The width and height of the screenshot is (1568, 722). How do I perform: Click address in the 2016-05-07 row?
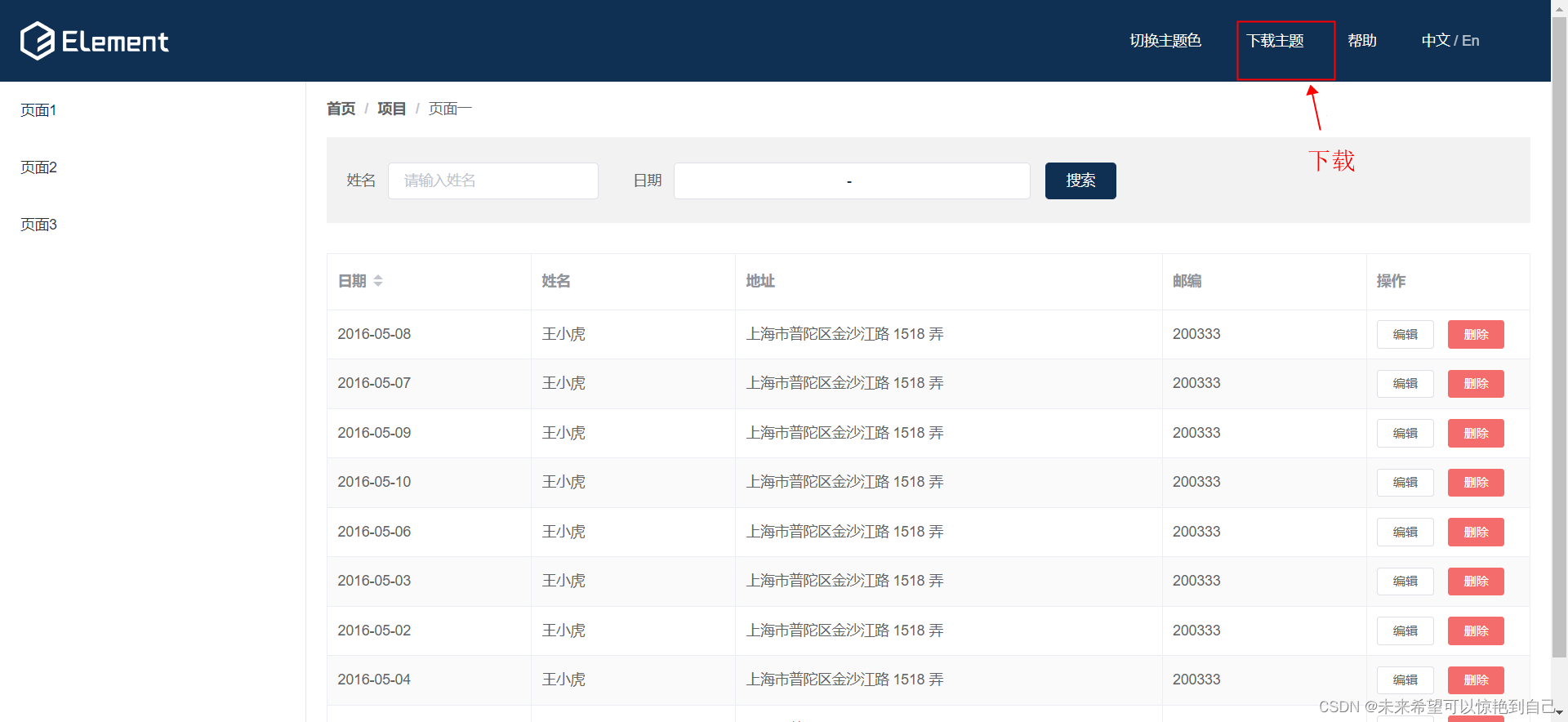pos(844,383)
